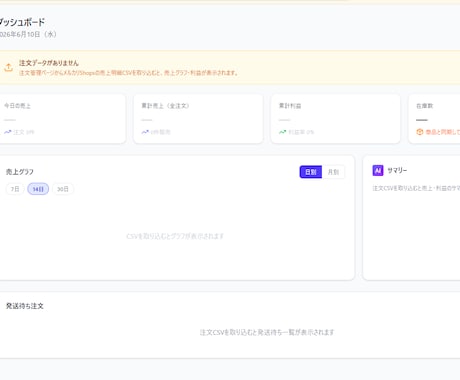Image resolution: width=460 pixels, height=380 pixels.
Task: Click the 売上グラフ heading
Action: [x=20, y=172]
